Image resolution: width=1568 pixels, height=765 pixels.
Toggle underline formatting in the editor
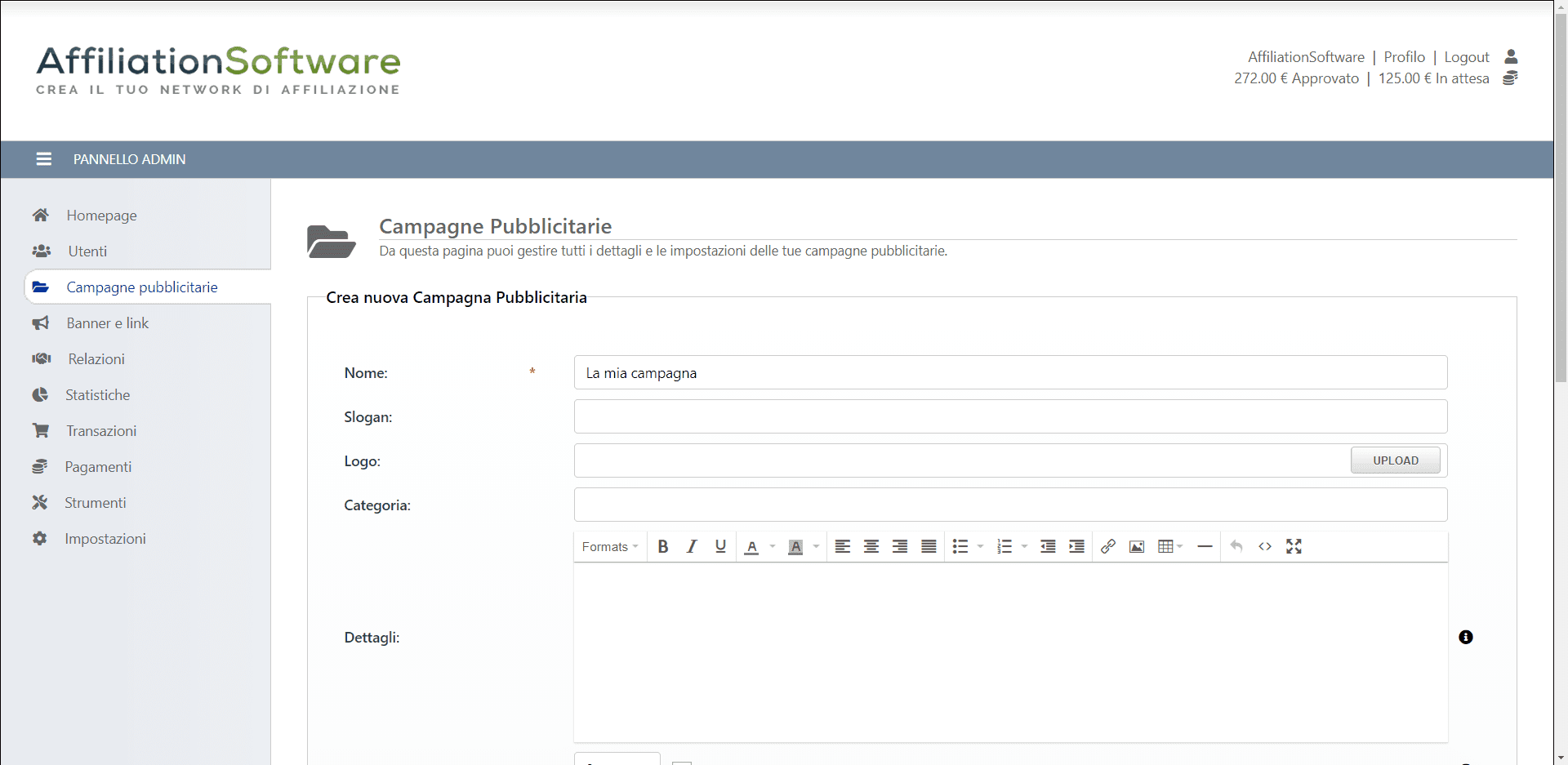click(x=720, y=547)
